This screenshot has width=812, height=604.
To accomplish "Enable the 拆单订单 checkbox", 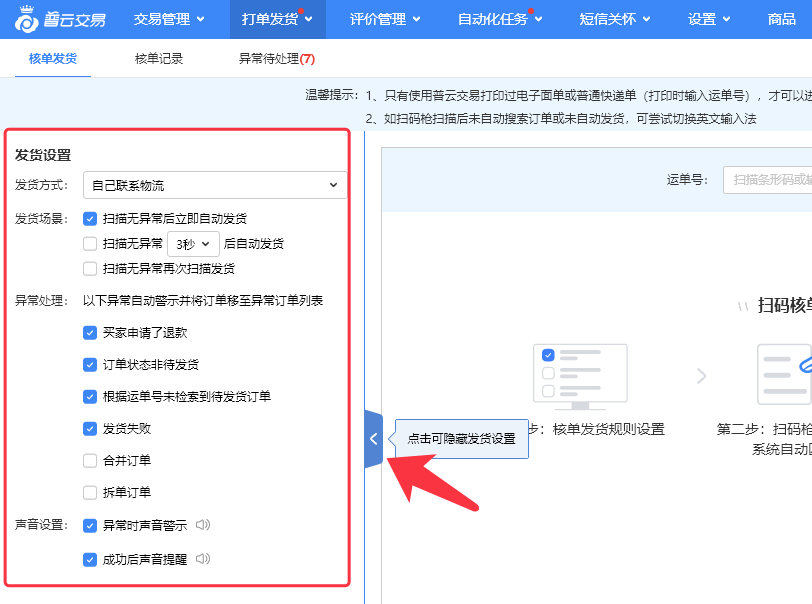I will (90, 493).
